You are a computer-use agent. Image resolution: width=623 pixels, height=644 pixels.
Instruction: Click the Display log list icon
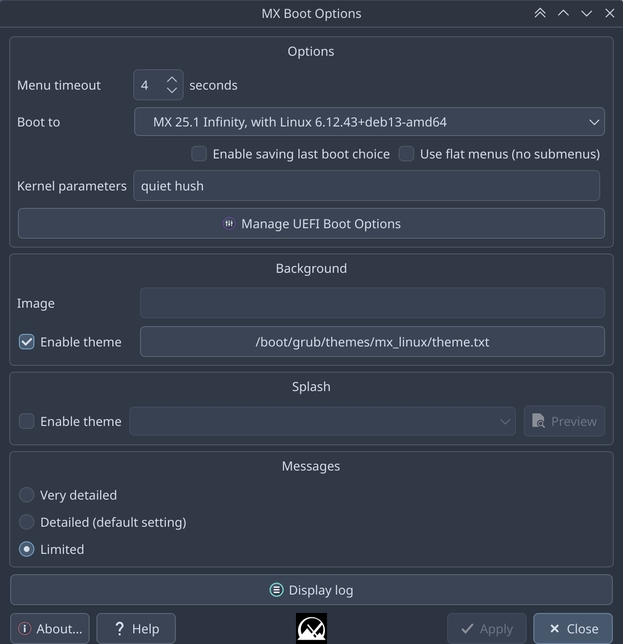tap(276, 590)
